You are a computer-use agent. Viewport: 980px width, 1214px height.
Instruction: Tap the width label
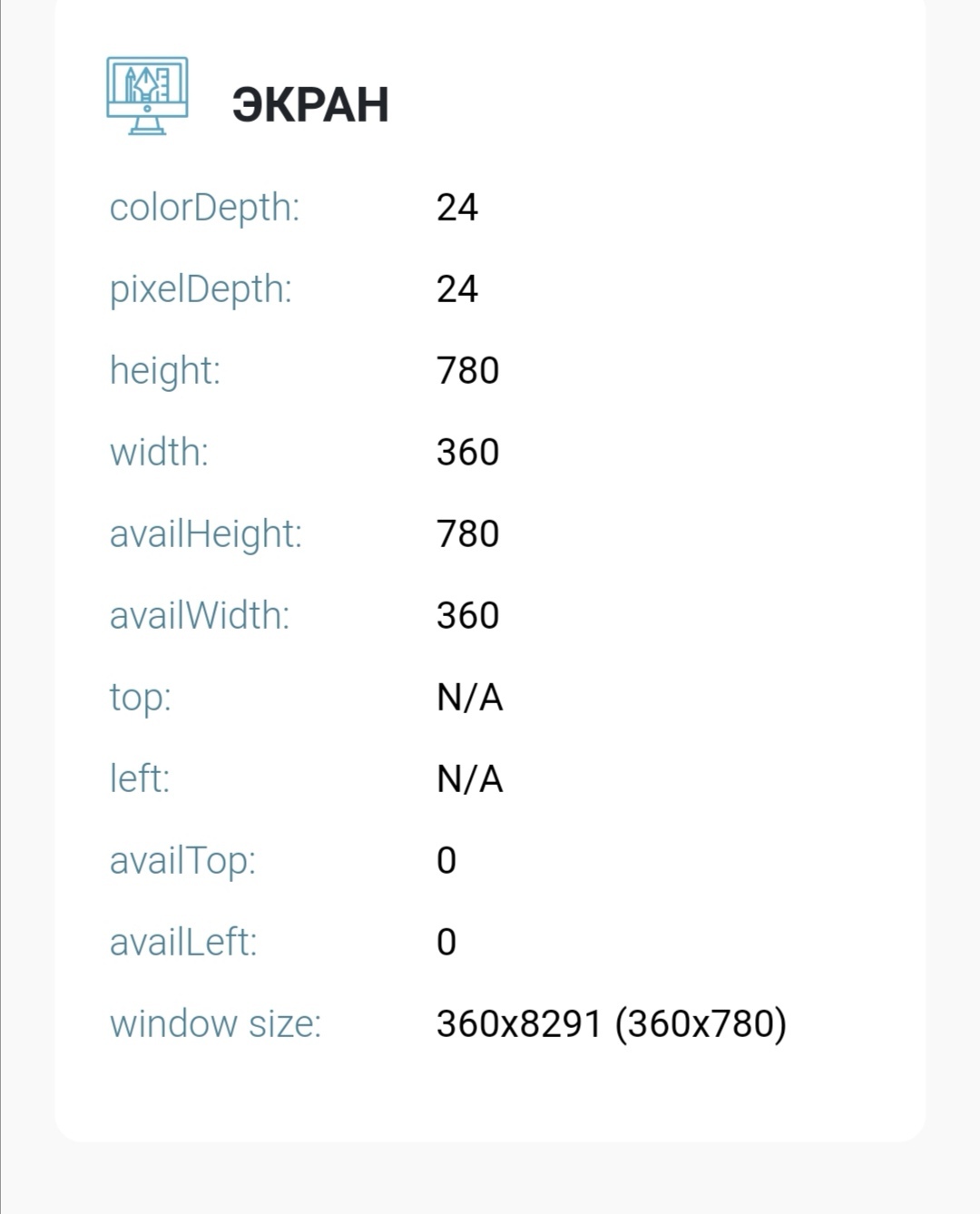[x=159, y=453]
